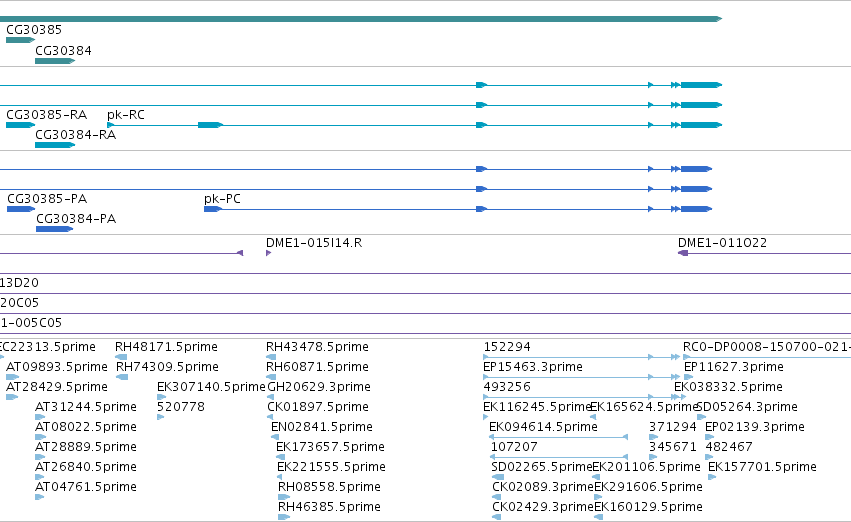Open EST EK165624.5prime
851x522 pixels.
point(644,407)
